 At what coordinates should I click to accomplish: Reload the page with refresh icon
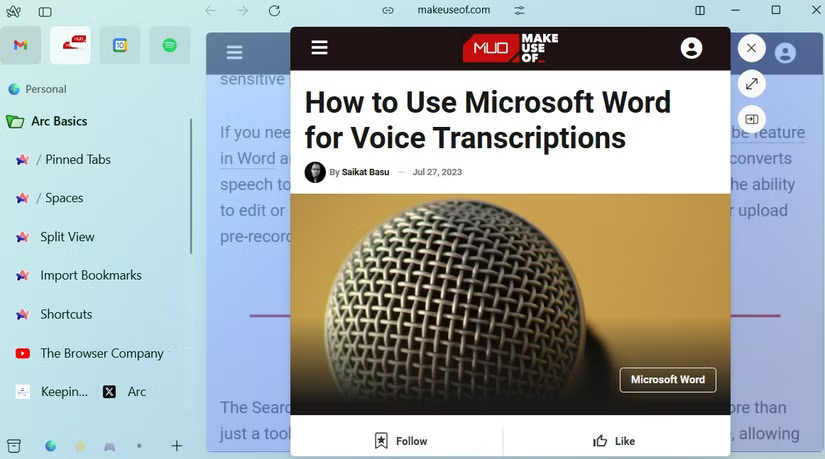(274, 11)
